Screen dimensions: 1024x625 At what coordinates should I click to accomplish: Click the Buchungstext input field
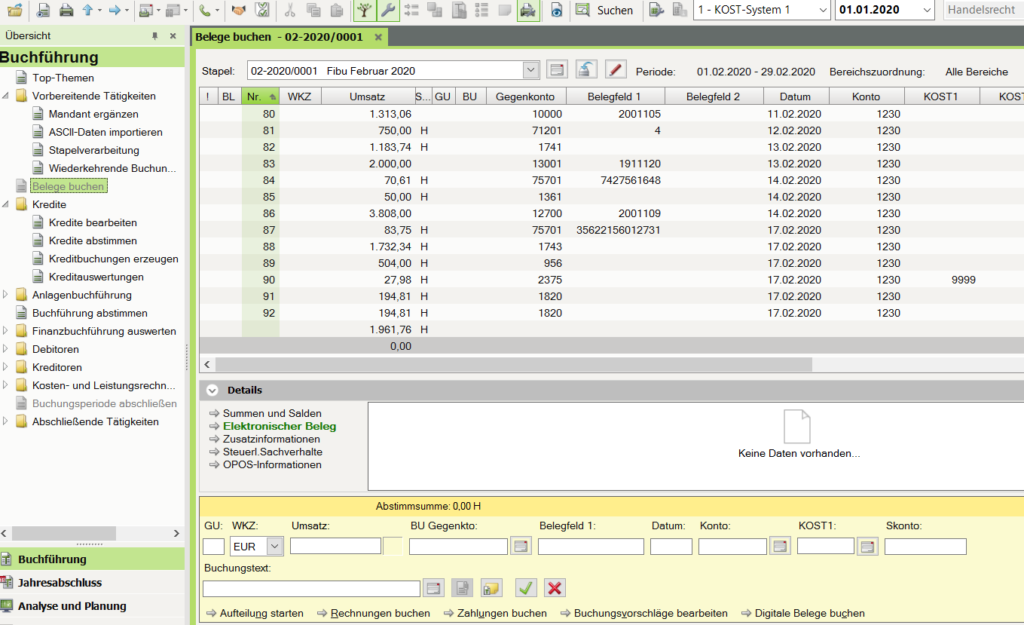tap(312, 588)
